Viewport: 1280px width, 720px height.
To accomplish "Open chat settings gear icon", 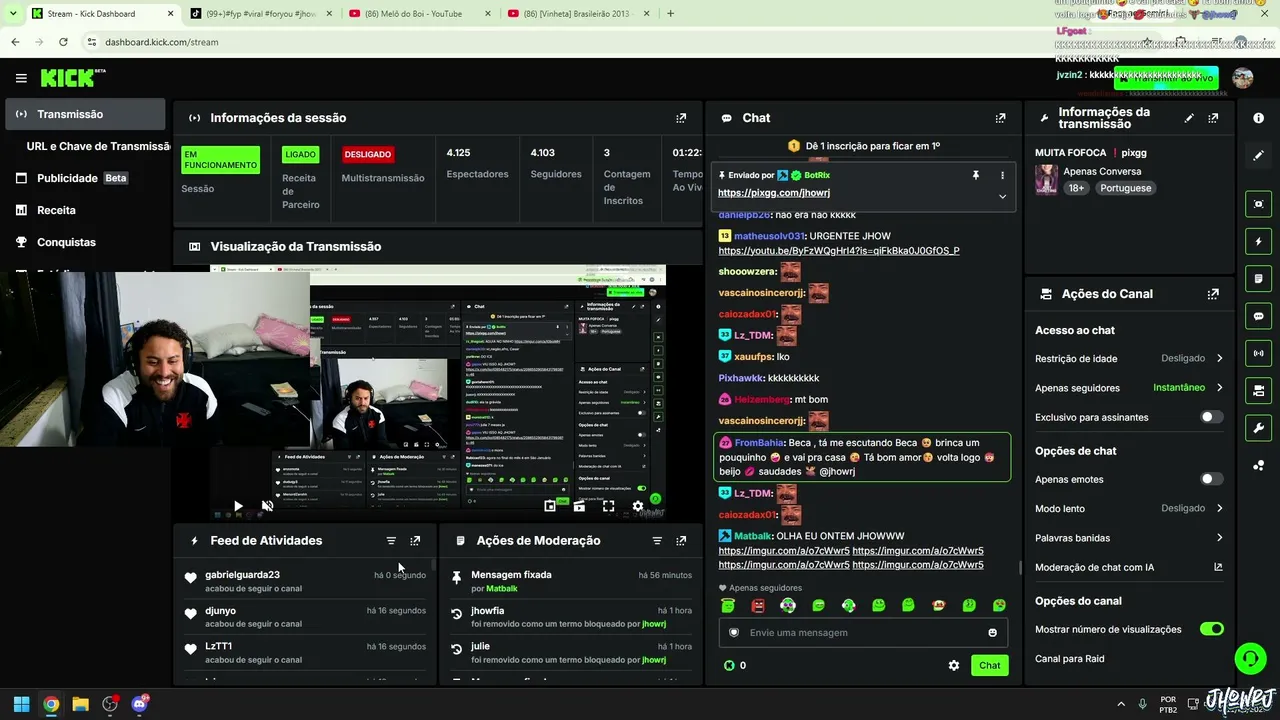I will pyautogui.click(x=954, y=665).
